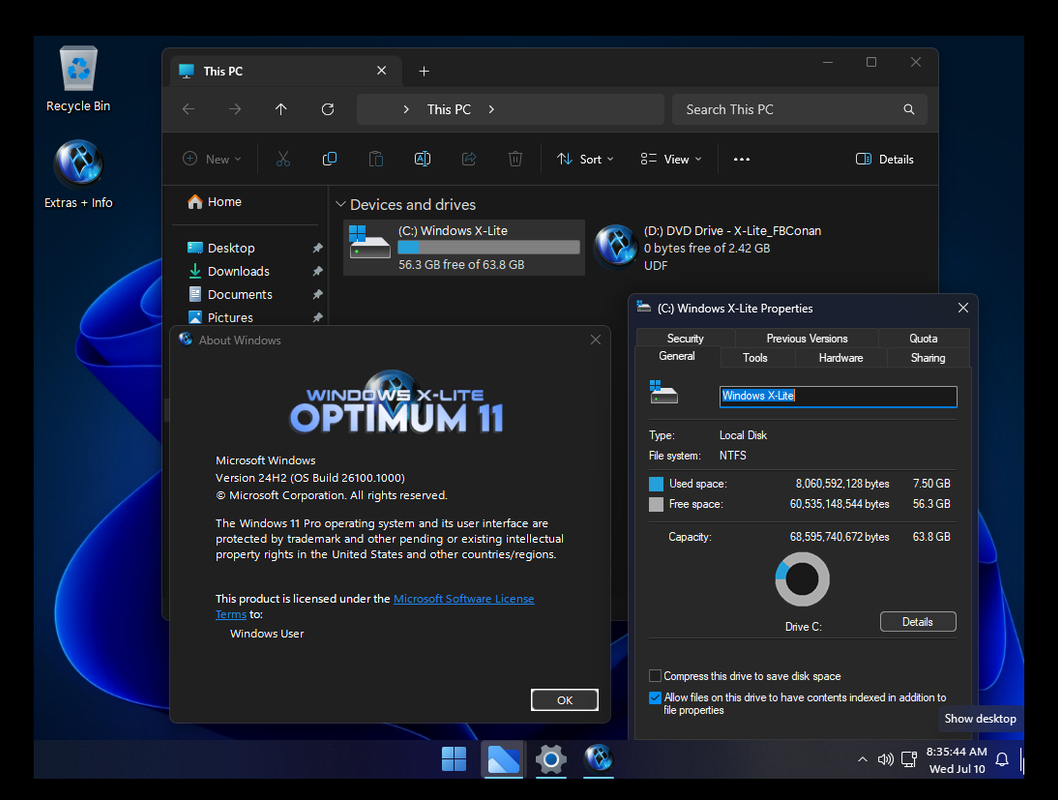Click the Drive C: usage donut chart
Viewport: 1058px width, 800px height.
pos(802,579)
